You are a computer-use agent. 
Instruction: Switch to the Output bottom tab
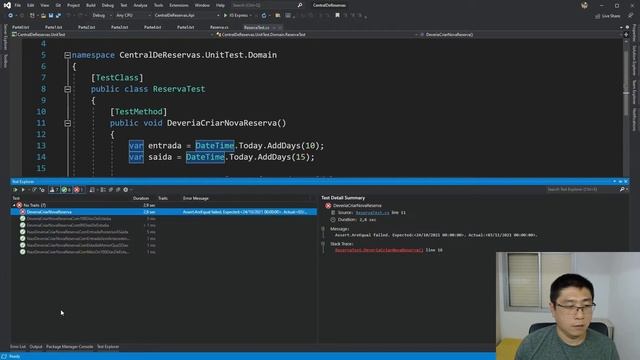pos(36,347)
